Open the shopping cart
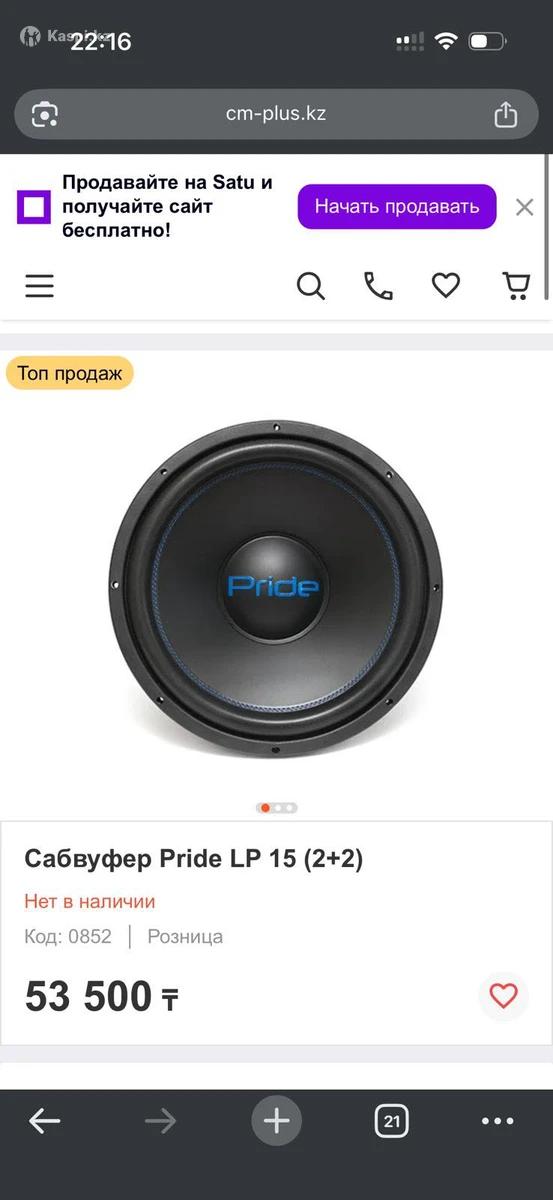 (x=515, y=287)
